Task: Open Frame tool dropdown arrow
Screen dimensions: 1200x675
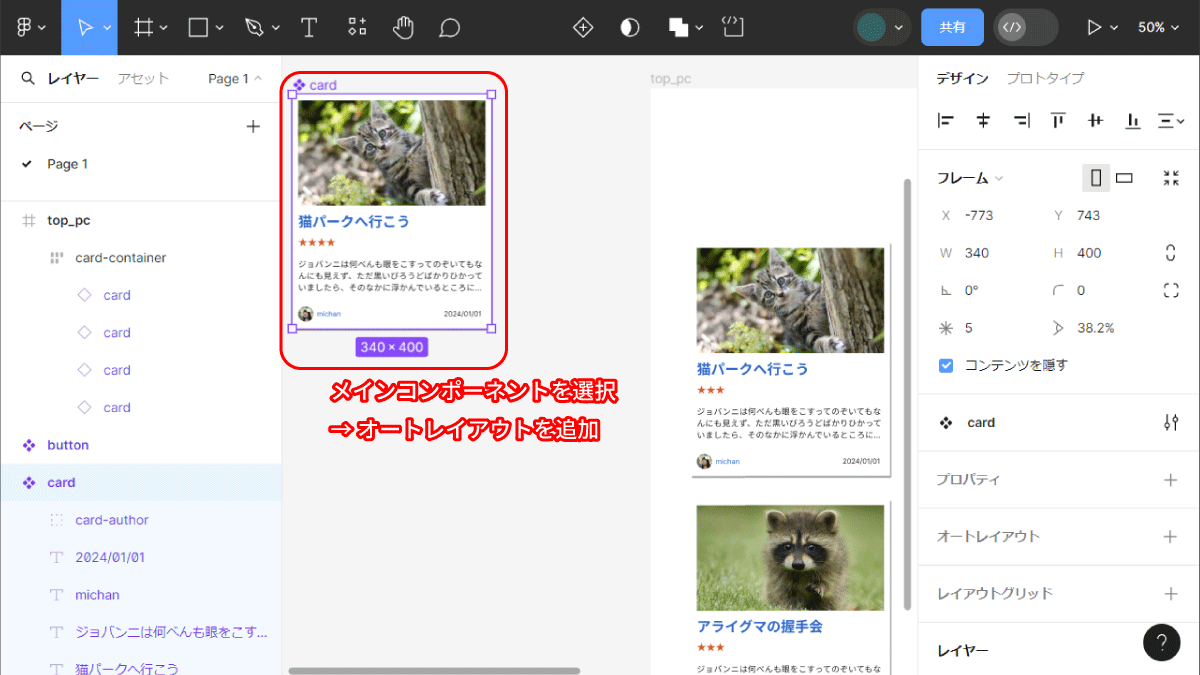Action: pos(163,28)
